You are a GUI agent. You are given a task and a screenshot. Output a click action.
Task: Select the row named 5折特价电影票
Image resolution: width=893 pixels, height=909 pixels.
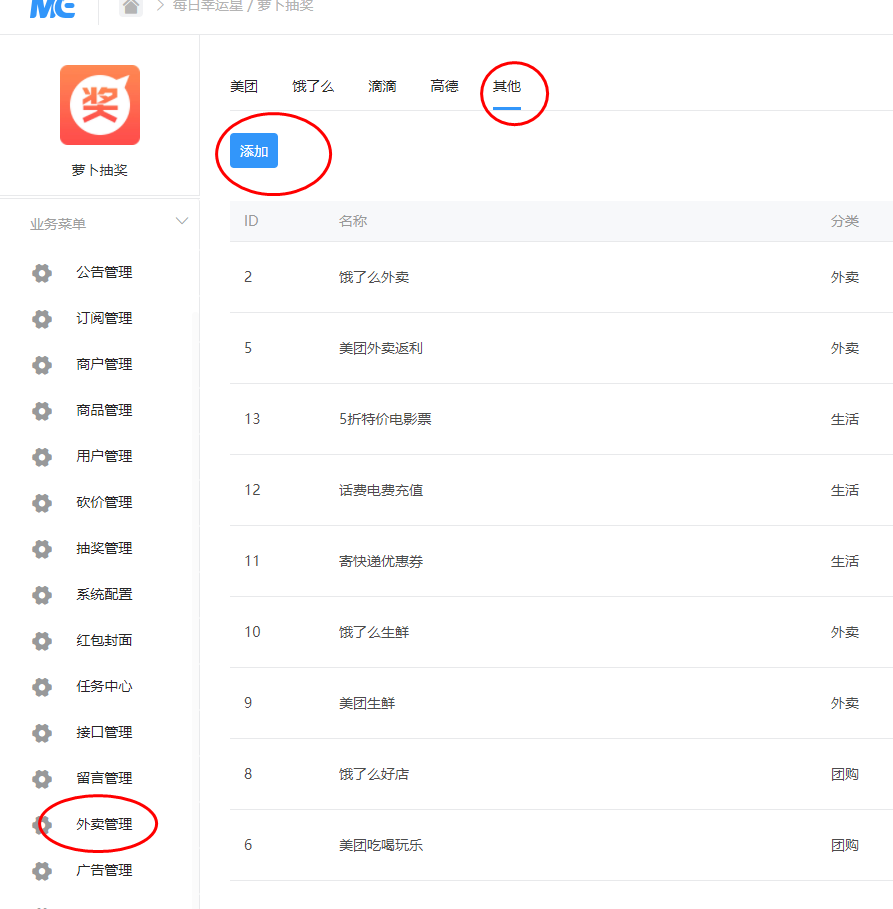point(561,419)
